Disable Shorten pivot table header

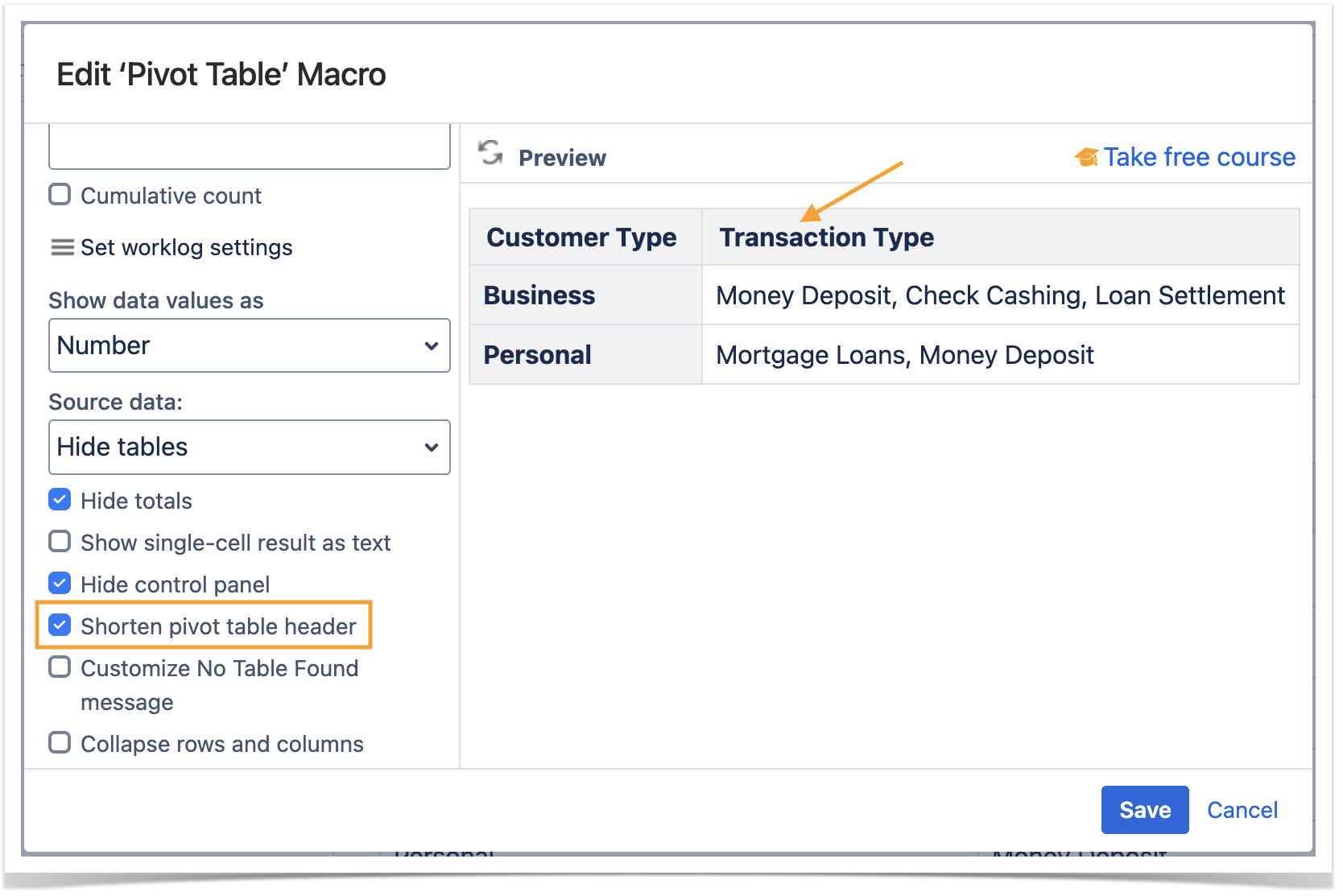point(60,626)
